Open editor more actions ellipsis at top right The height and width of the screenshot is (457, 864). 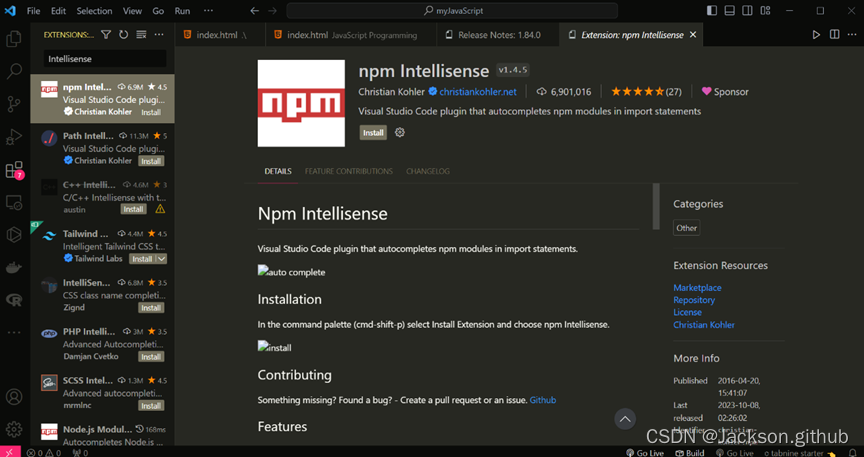[852, 35]
